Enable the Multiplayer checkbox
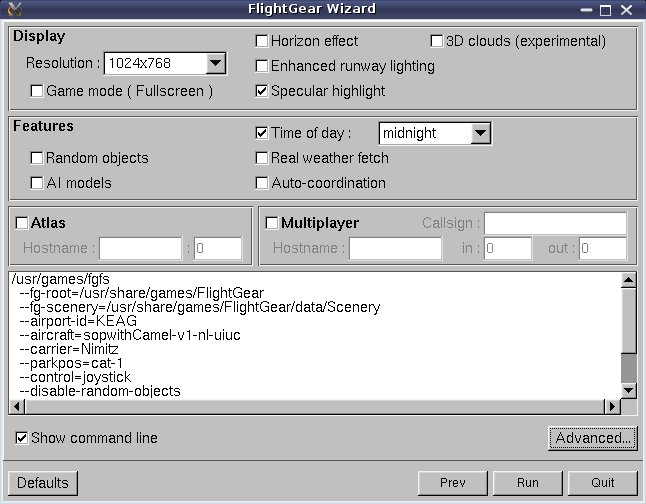The height and width of the screenshot is (504, 646). (x=272, y=223)
